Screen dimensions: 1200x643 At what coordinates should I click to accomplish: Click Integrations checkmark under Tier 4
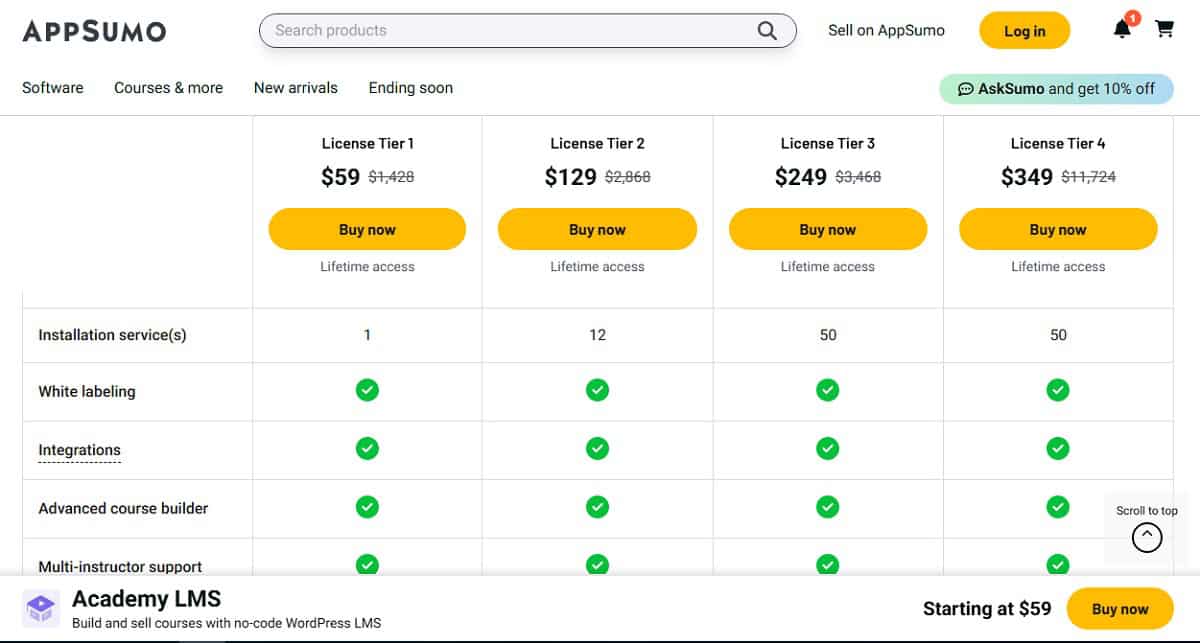(1058, 449)
